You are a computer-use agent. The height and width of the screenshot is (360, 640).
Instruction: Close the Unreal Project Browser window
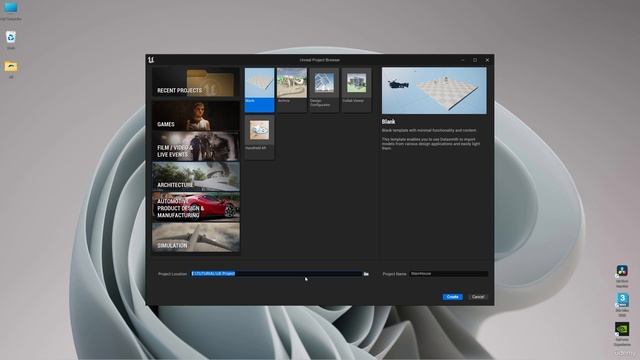click(487, 60)
